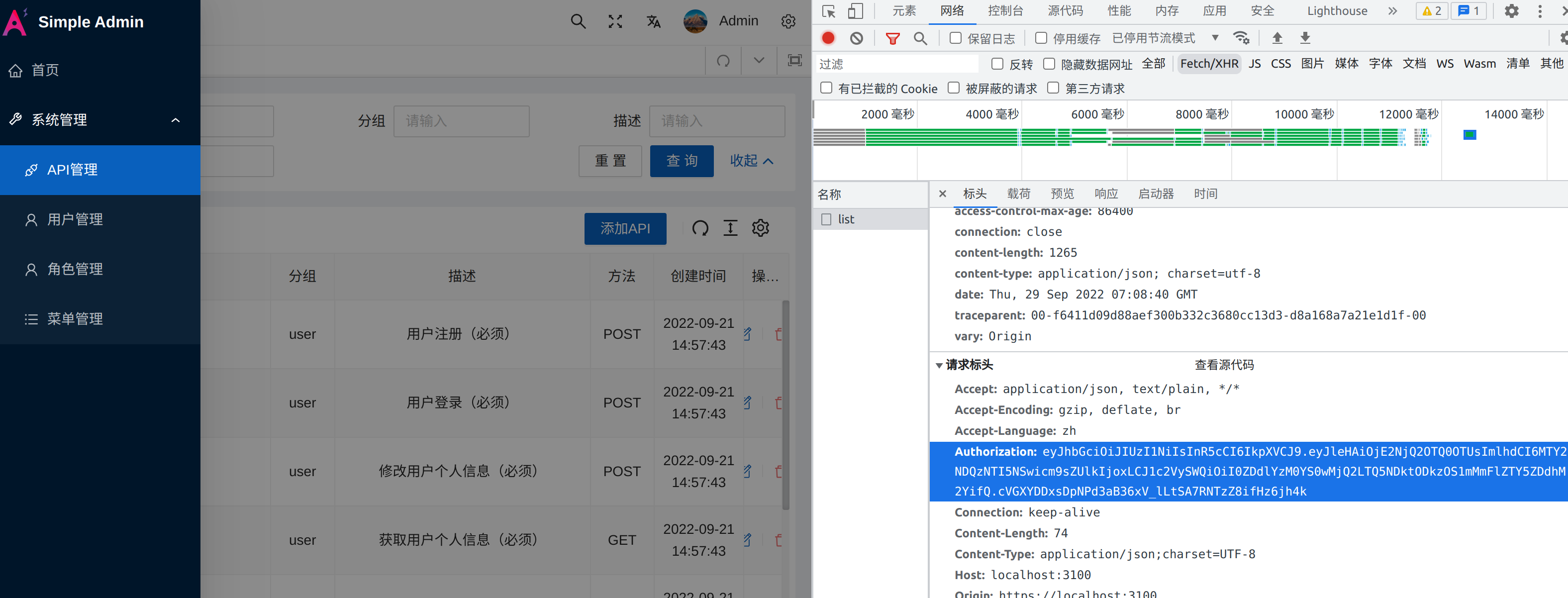Click the 分组 search input
This screenshot has width=1568, height=598.
click(x=461, y=121)
